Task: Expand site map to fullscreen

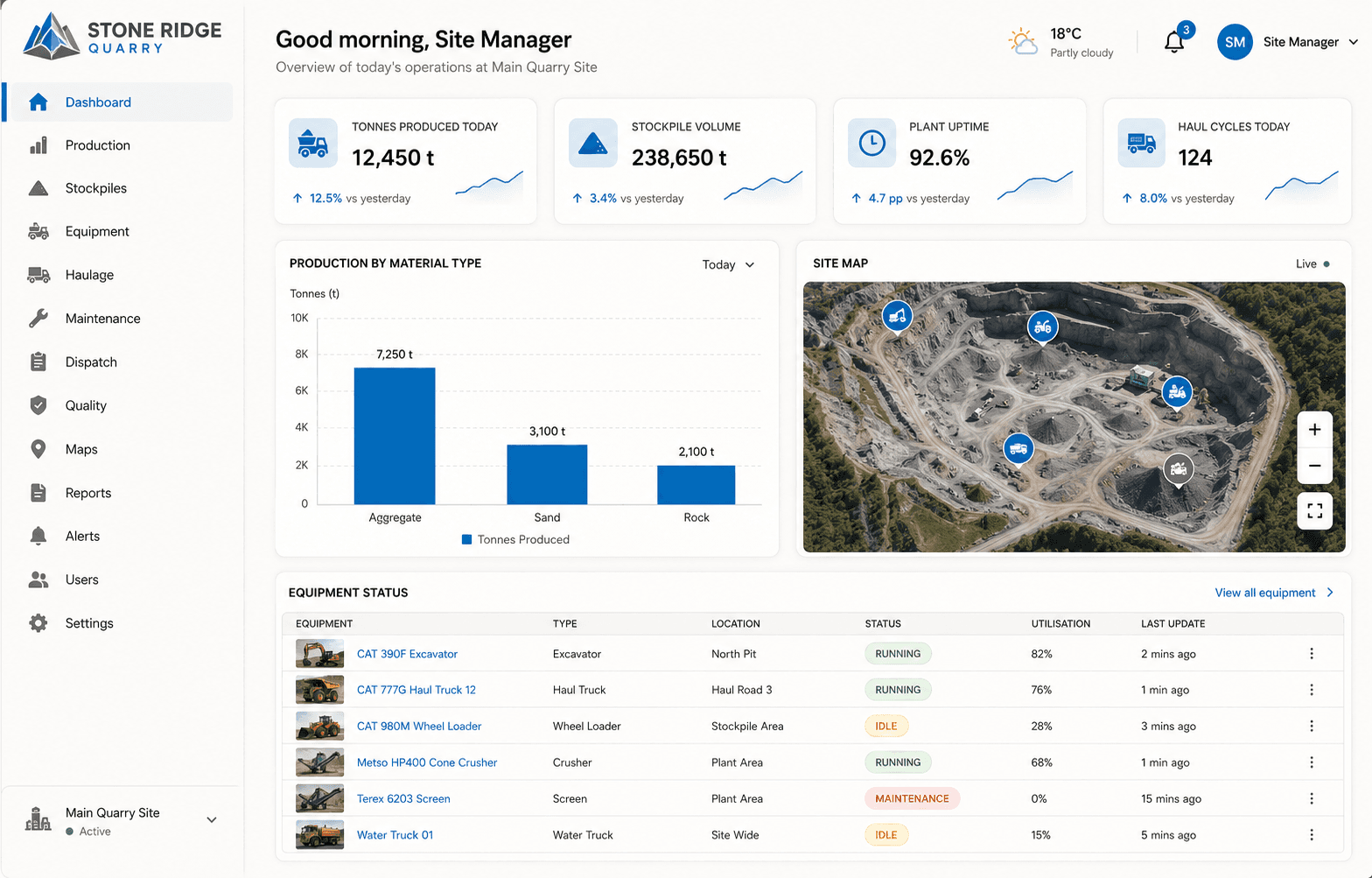Action: click(x=1314, y=510)
